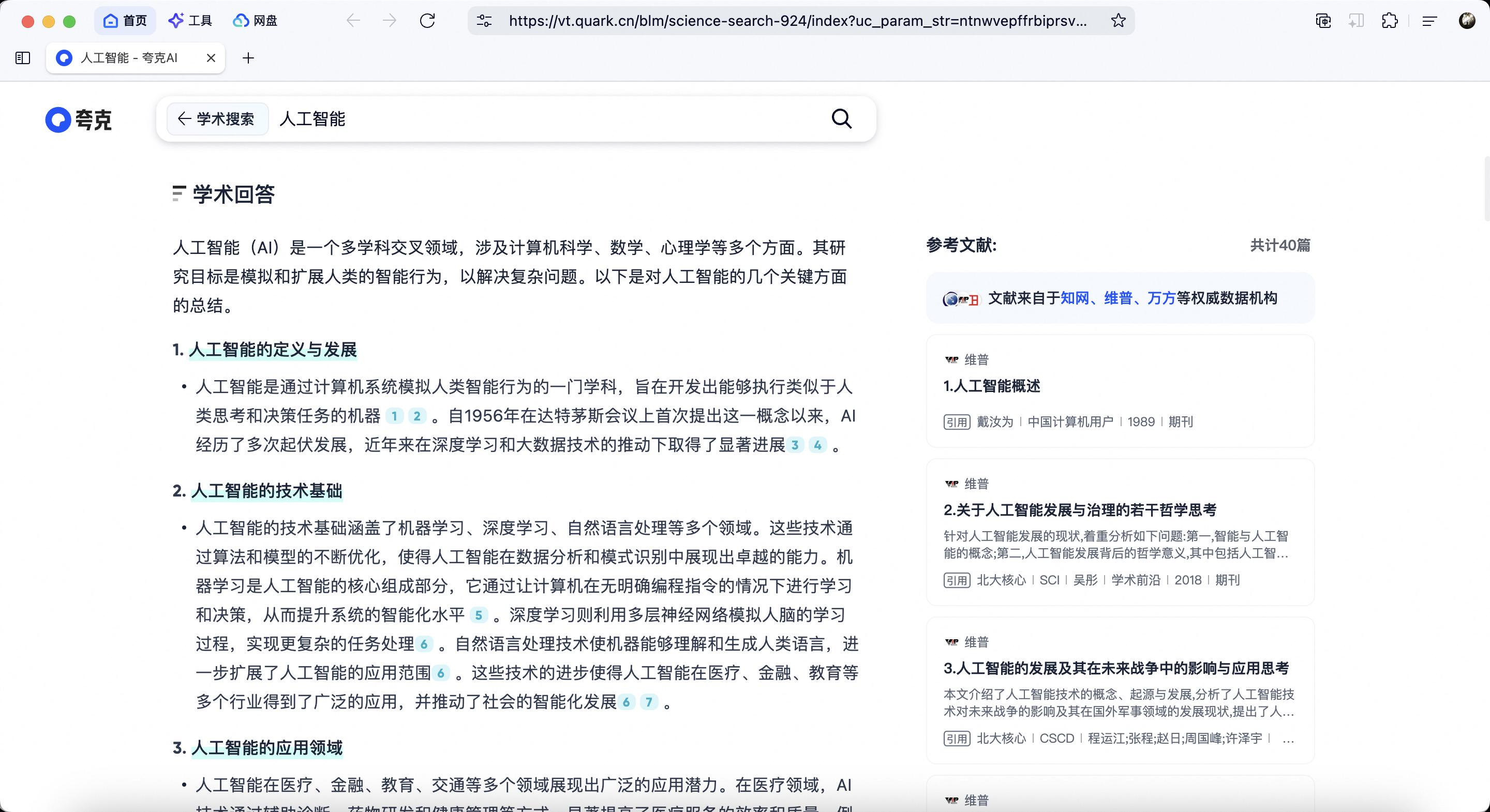1490x812 pixels.
Task: Open the 首页 home tab
Action: 125,21
